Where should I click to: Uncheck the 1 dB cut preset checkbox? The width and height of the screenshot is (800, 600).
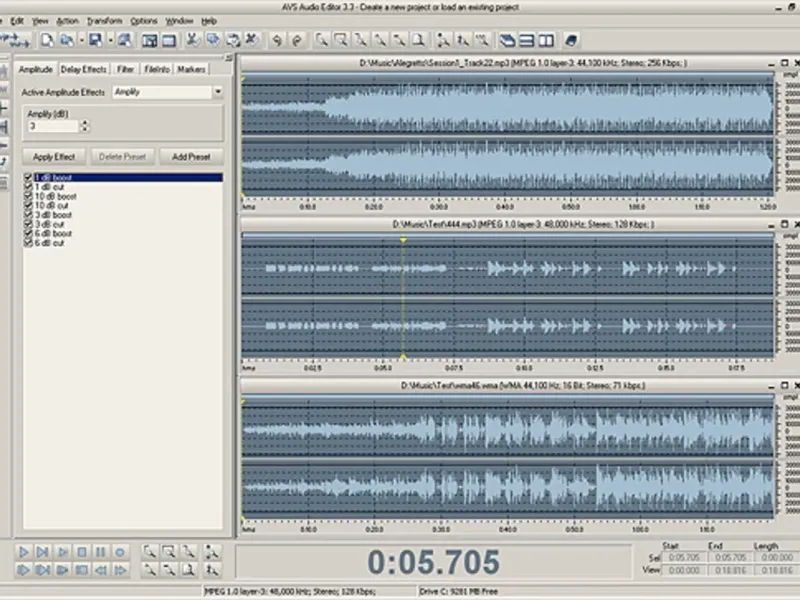pyautogui.click(x=28, y=187)
